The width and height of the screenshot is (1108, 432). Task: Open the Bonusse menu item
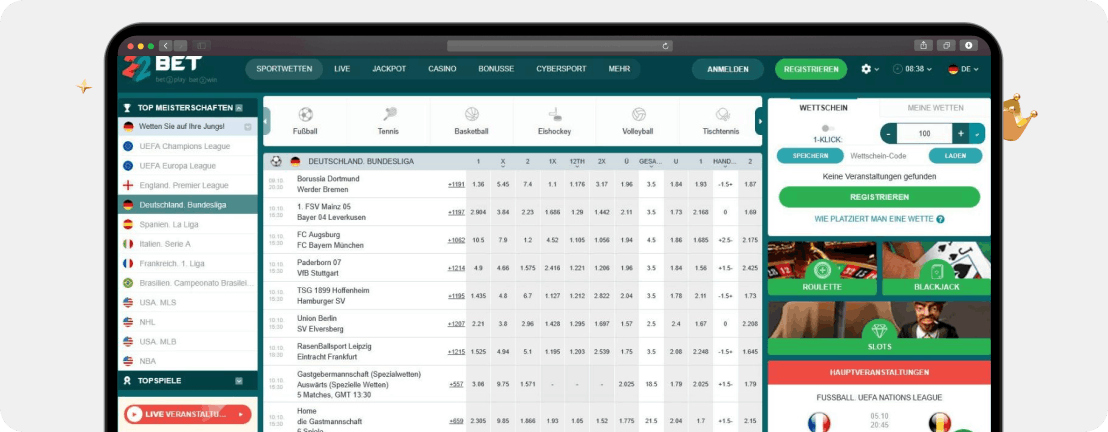(x=496, y=69)
